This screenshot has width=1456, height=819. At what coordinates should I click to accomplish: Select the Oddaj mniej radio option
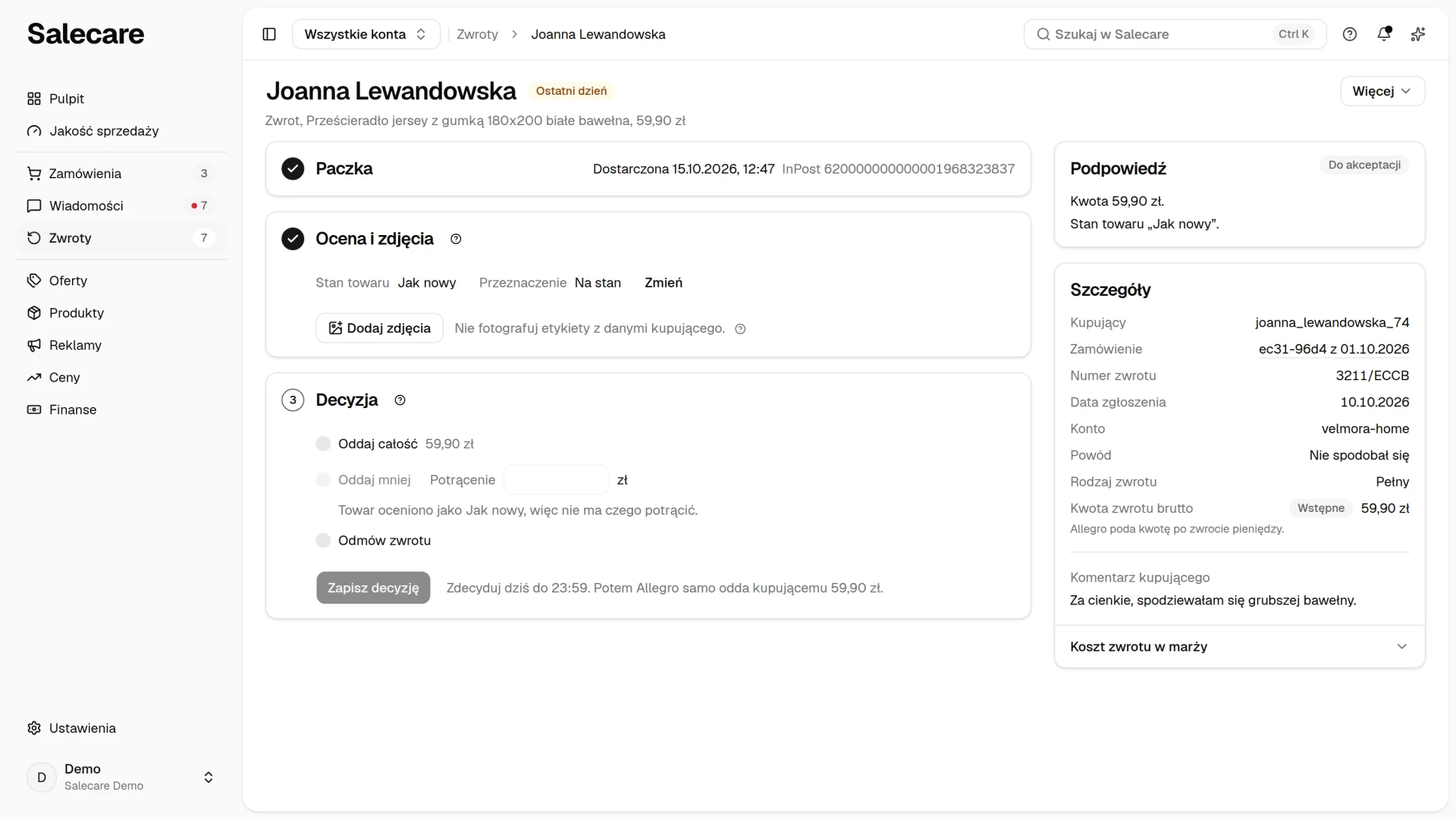[323, 479]
